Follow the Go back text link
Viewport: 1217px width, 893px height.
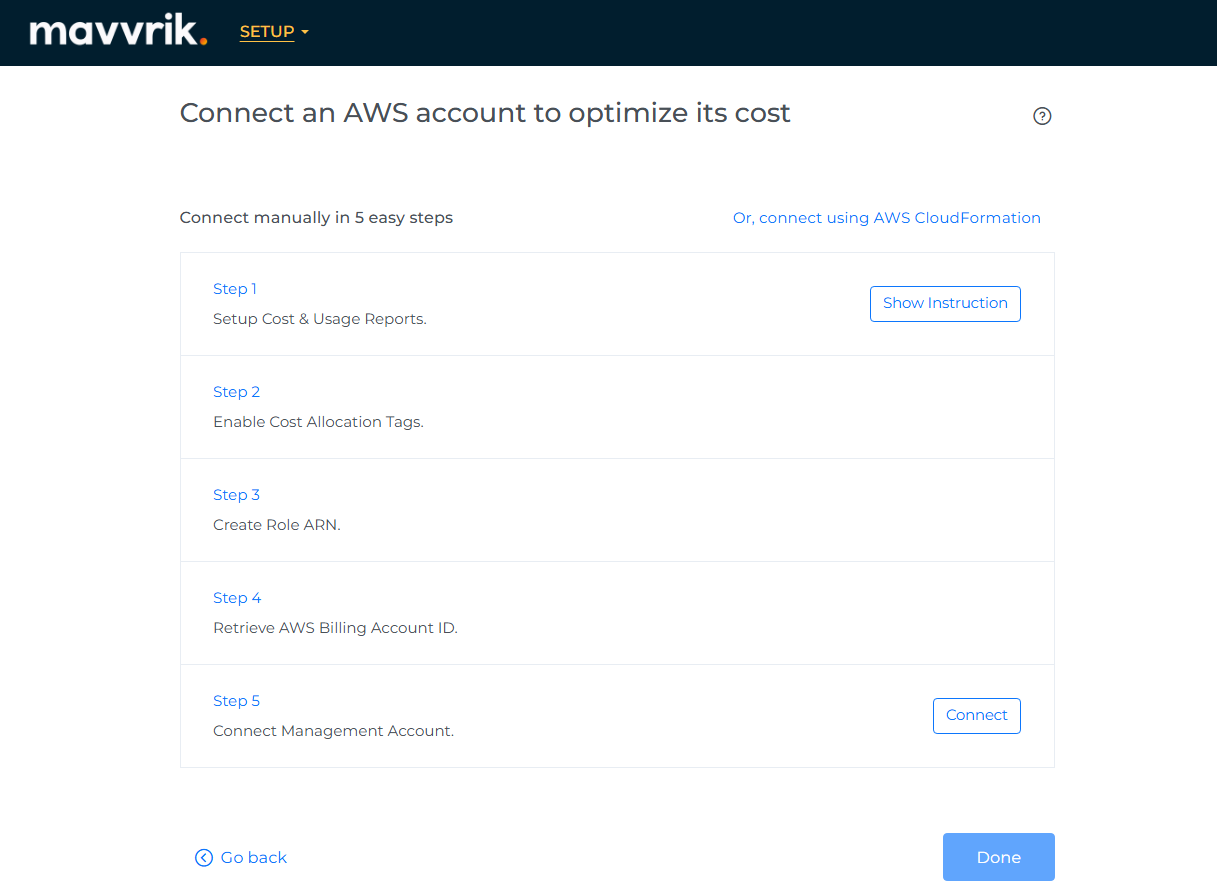(254, 857)
